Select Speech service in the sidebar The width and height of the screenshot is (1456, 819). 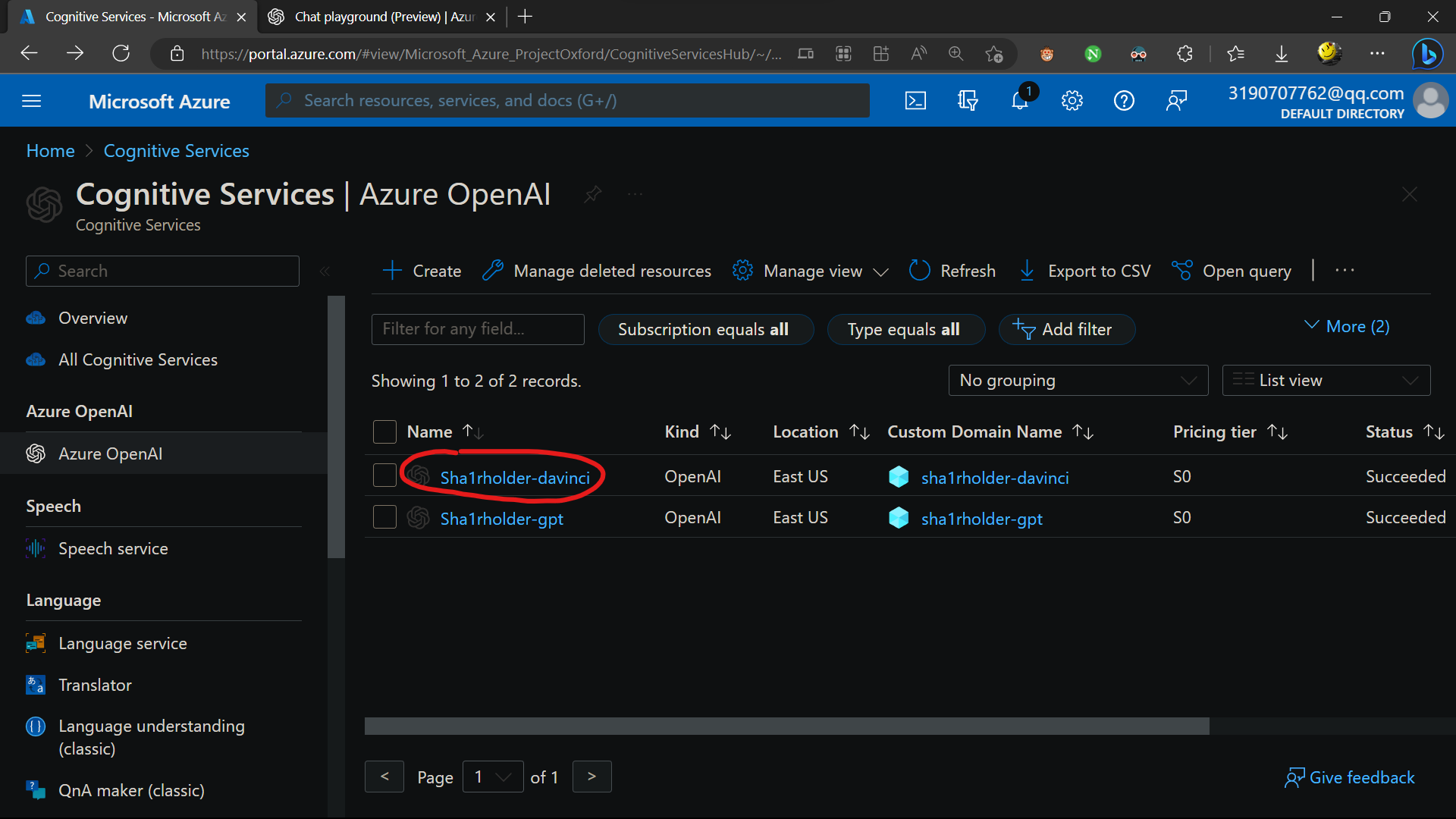point(113,548)
